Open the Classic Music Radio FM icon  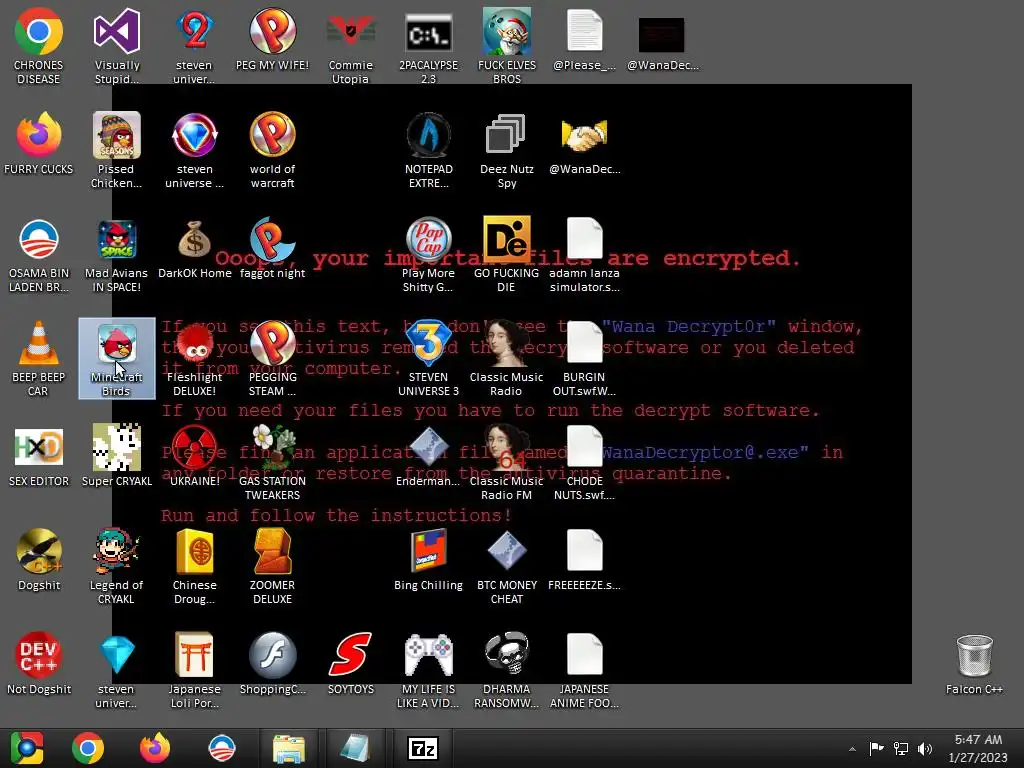pos(506,447)
